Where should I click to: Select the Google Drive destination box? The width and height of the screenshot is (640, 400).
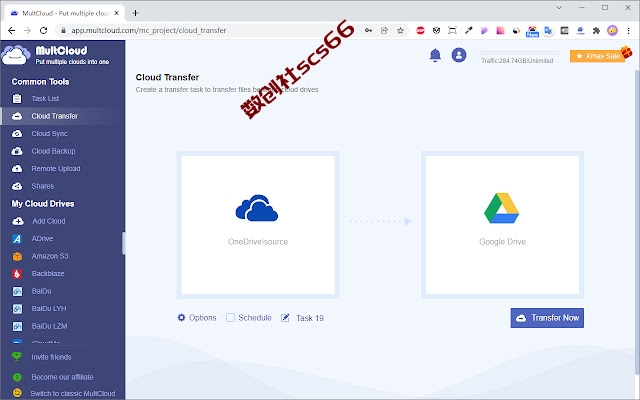tap(502, 224)
